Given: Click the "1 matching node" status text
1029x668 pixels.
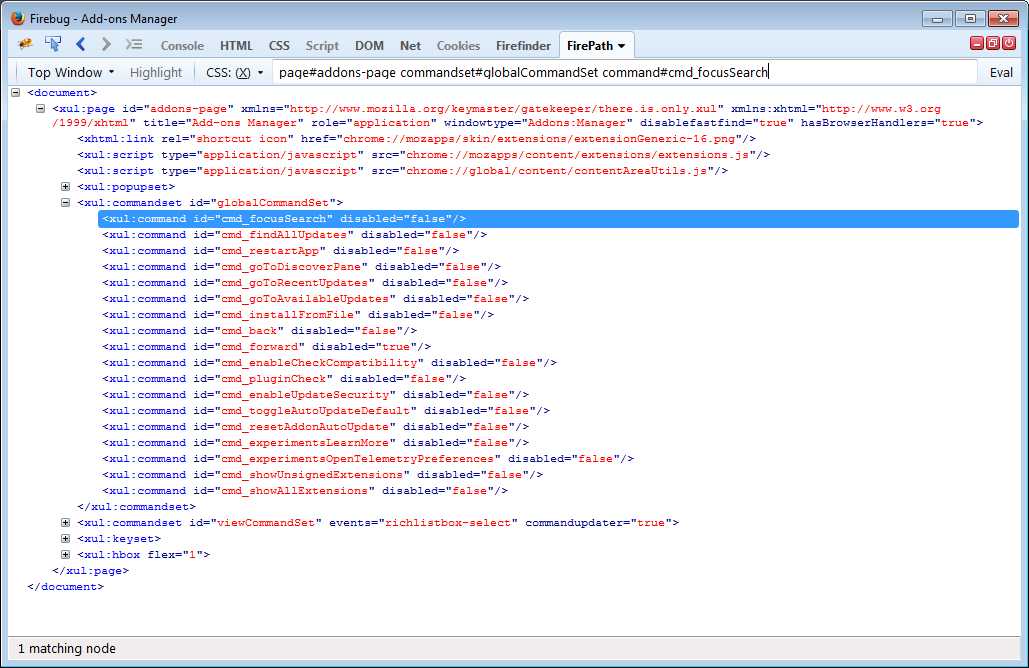Looking at the screenshot, I should [67, 648].
